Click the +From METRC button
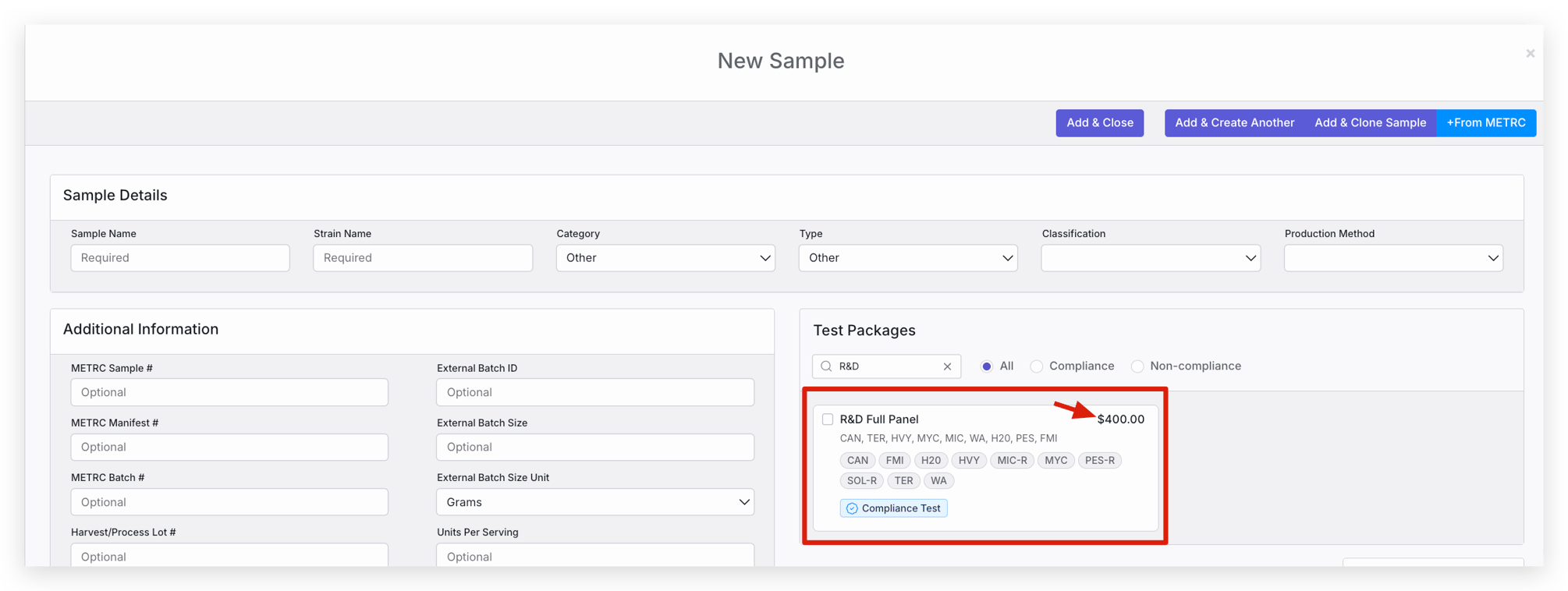This screenshot has height=591, width=1568. pyautogui.click(x=1486, y=123)
